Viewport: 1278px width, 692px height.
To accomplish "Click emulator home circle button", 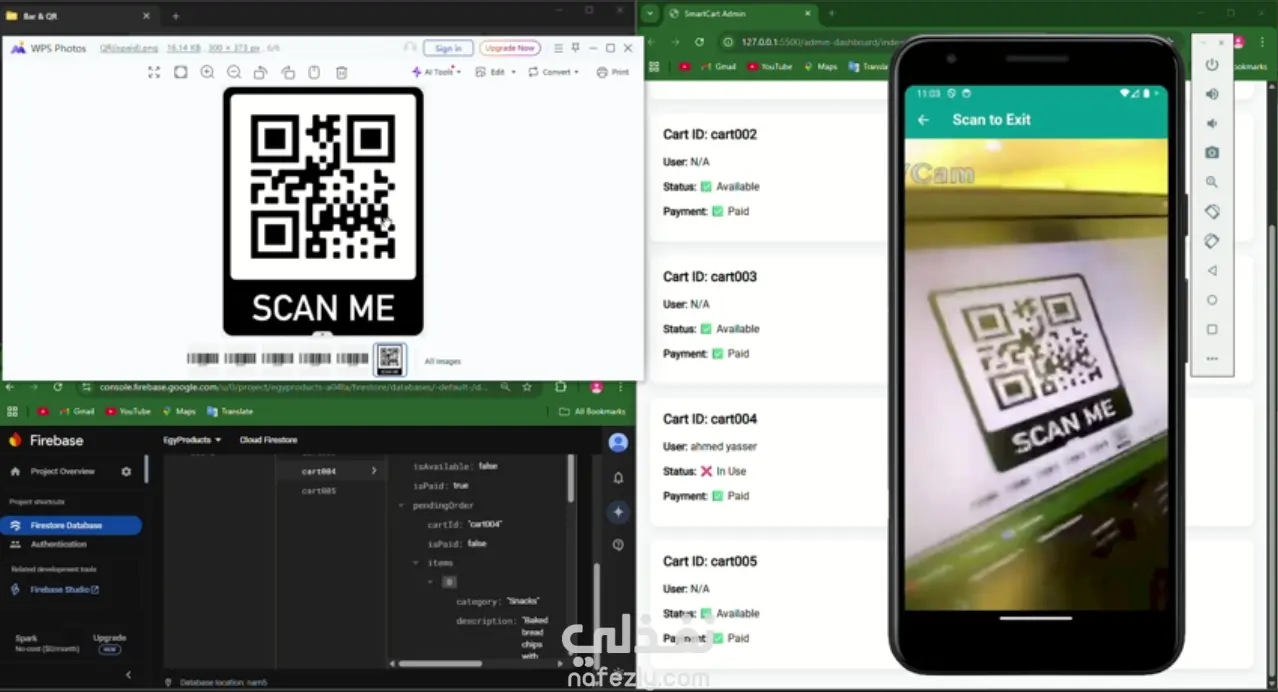I will click(x=1212, y=300).
